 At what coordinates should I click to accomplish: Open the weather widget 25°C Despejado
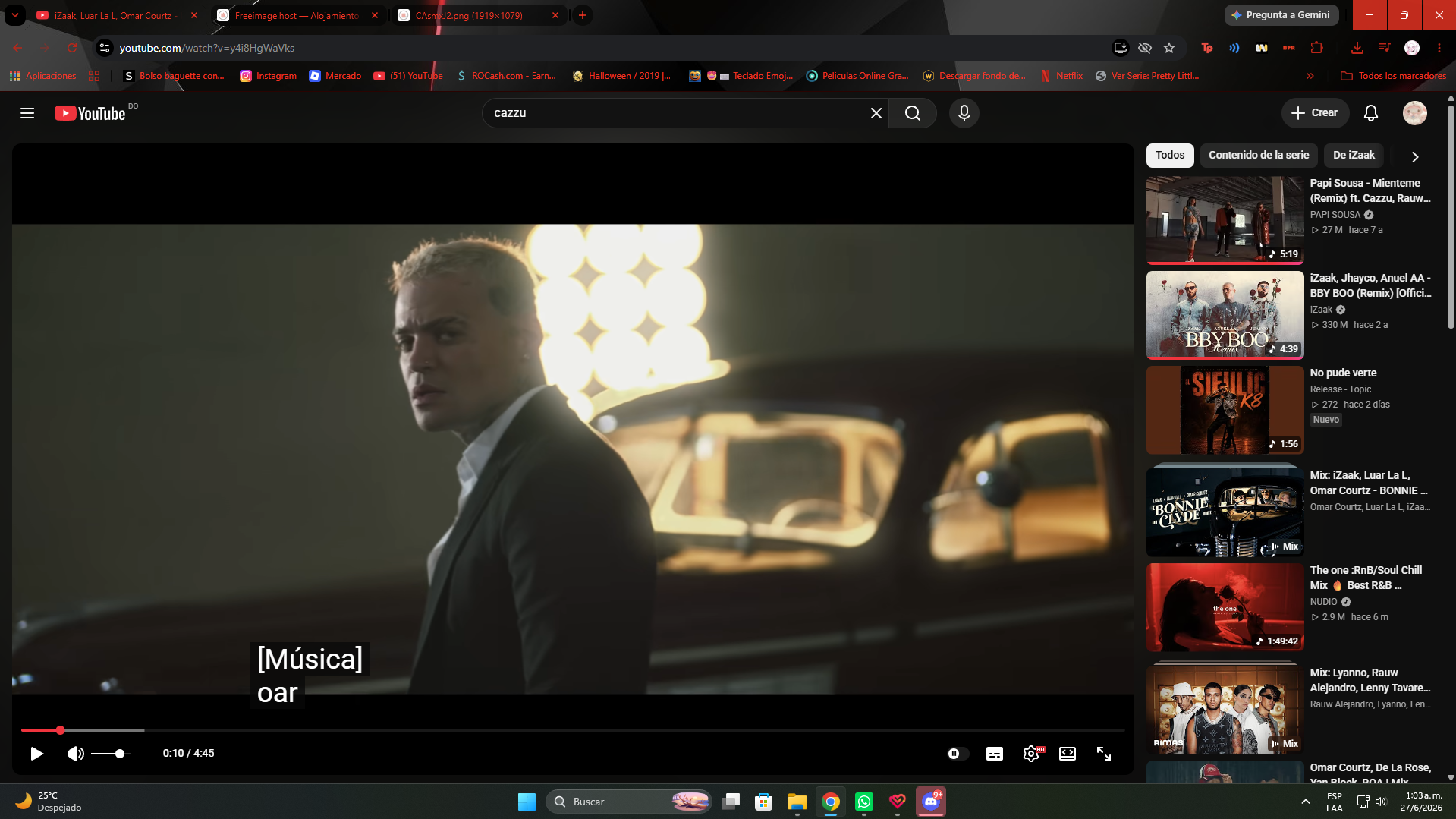pos(49,802)
